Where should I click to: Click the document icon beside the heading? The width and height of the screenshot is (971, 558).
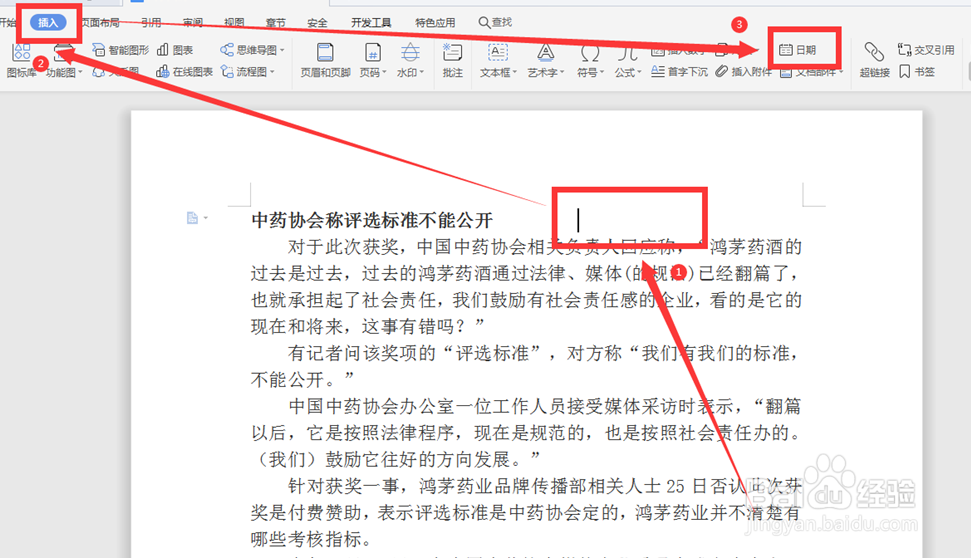[x=193, y=218]
